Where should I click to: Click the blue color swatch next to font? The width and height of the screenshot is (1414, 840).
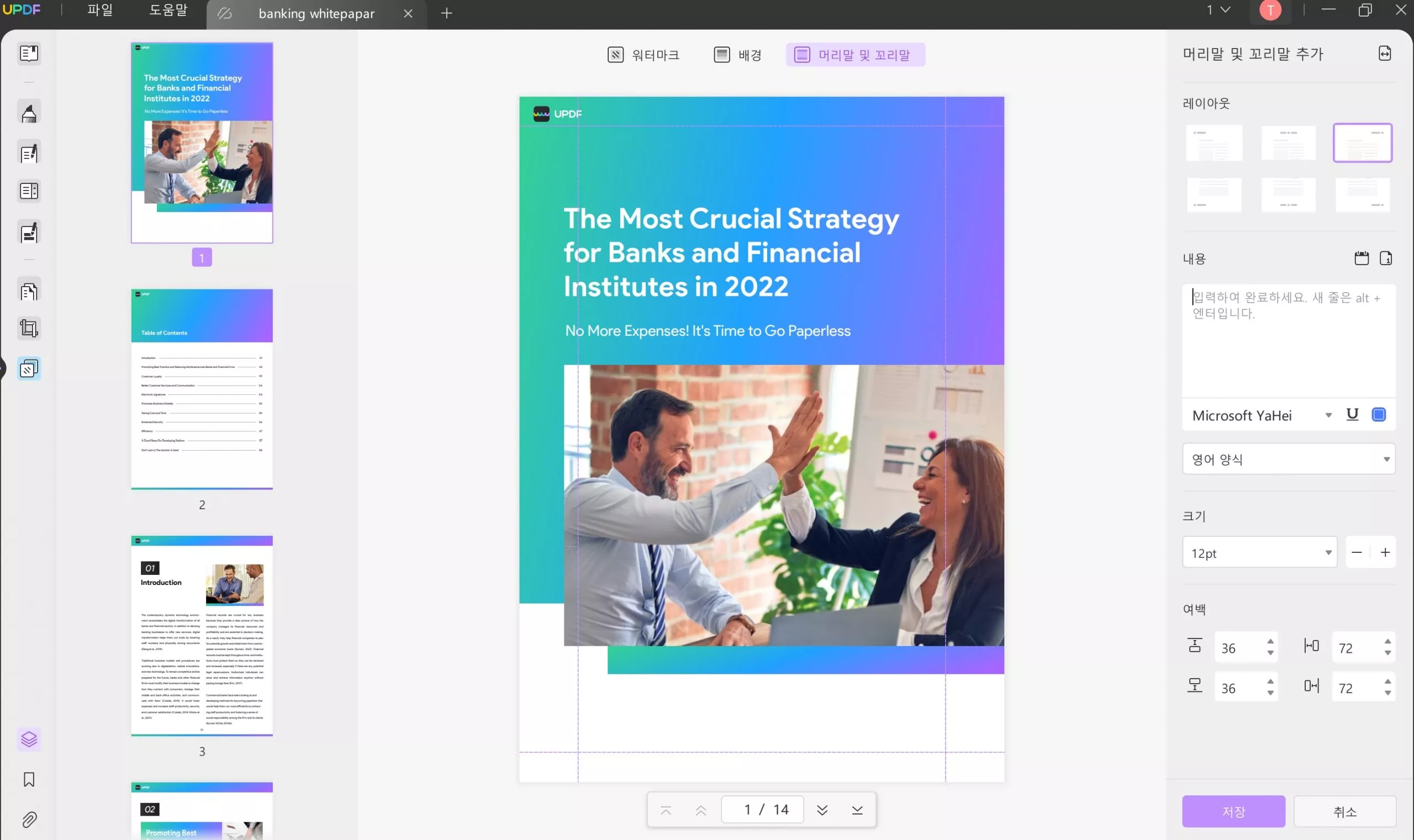point(1381,415)
